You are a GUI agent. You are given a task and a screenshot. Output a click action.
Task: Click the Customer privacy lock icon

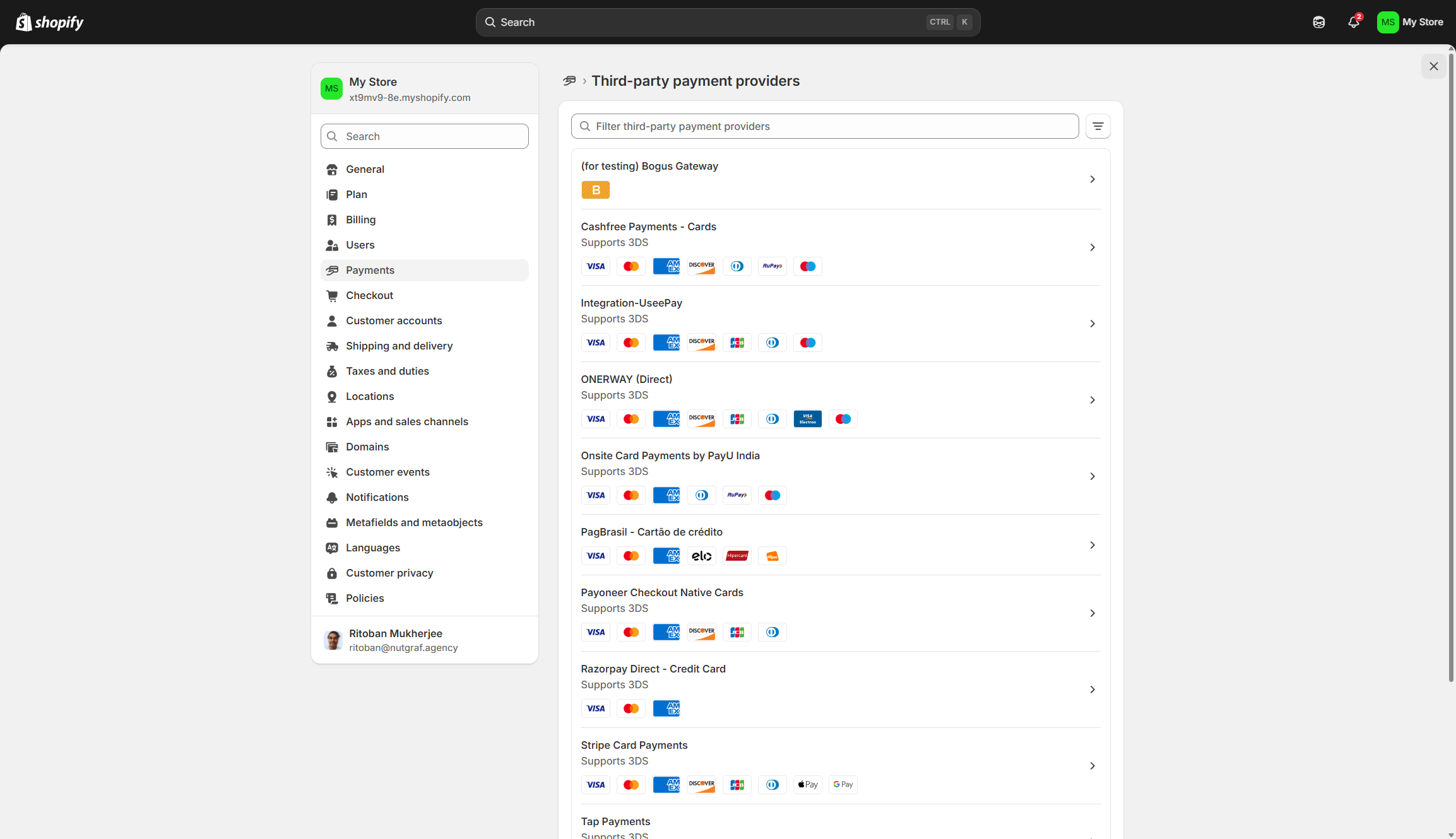tap(333, 573)
